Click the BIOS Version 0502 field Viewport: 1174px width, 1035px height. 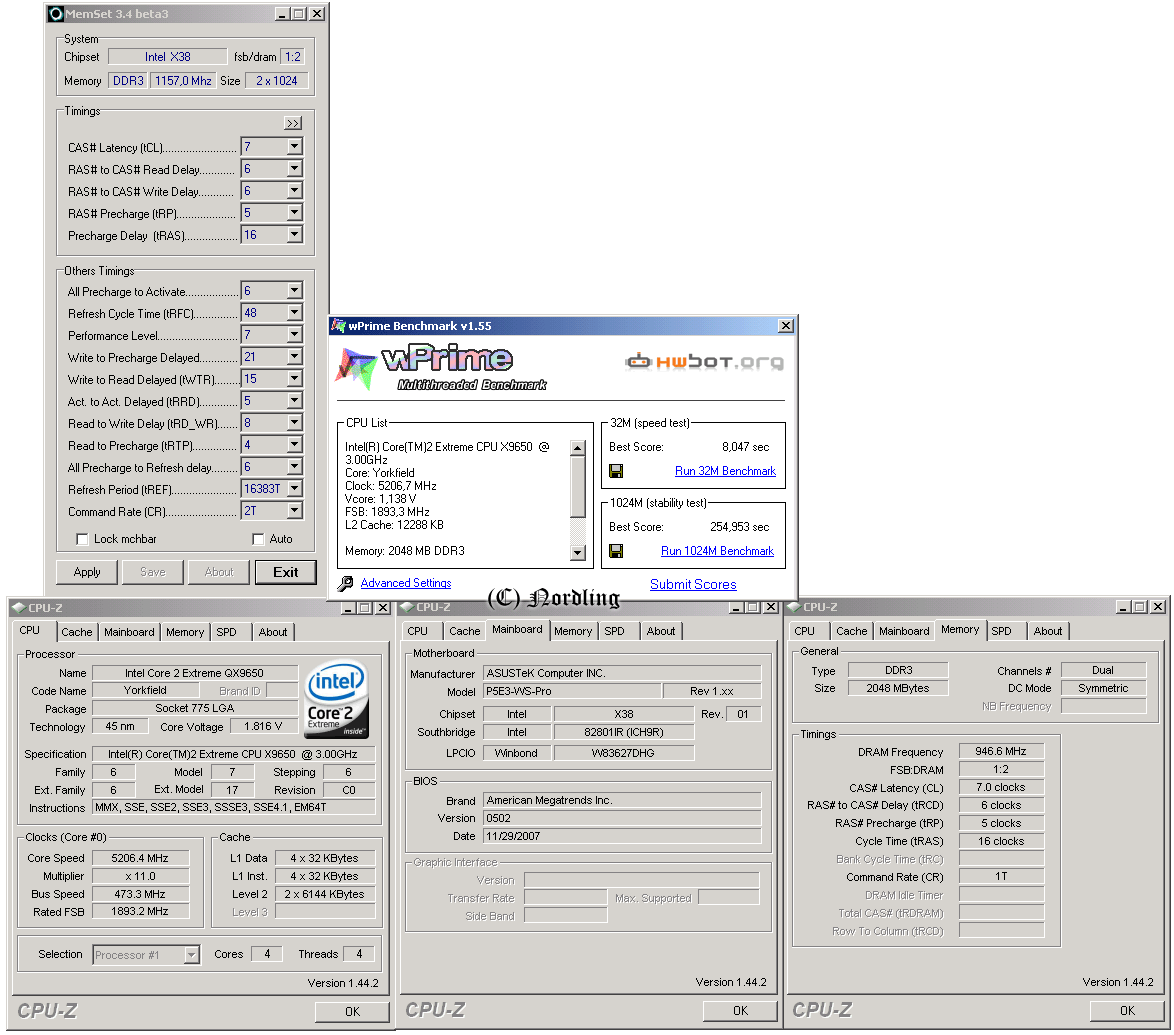[x=622, y=819]
